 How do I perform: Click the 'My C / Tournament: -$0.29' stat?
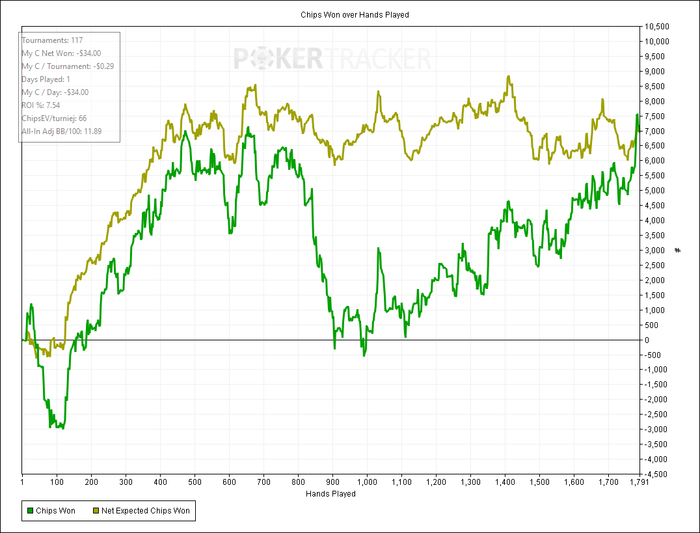click(x=68, y=66)
